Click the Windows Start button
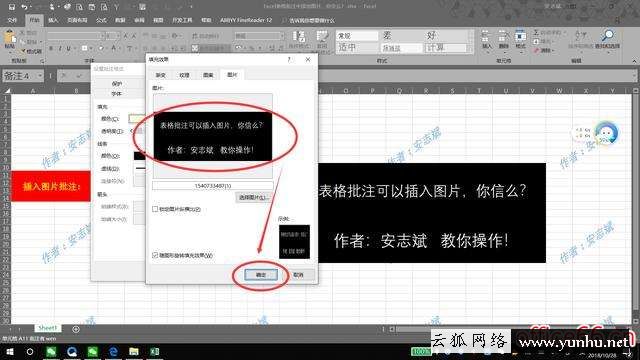The image size is (640, 360). 10,351
